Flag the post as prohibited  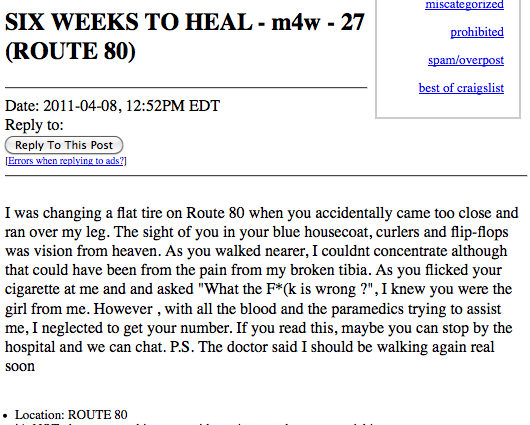477,32
